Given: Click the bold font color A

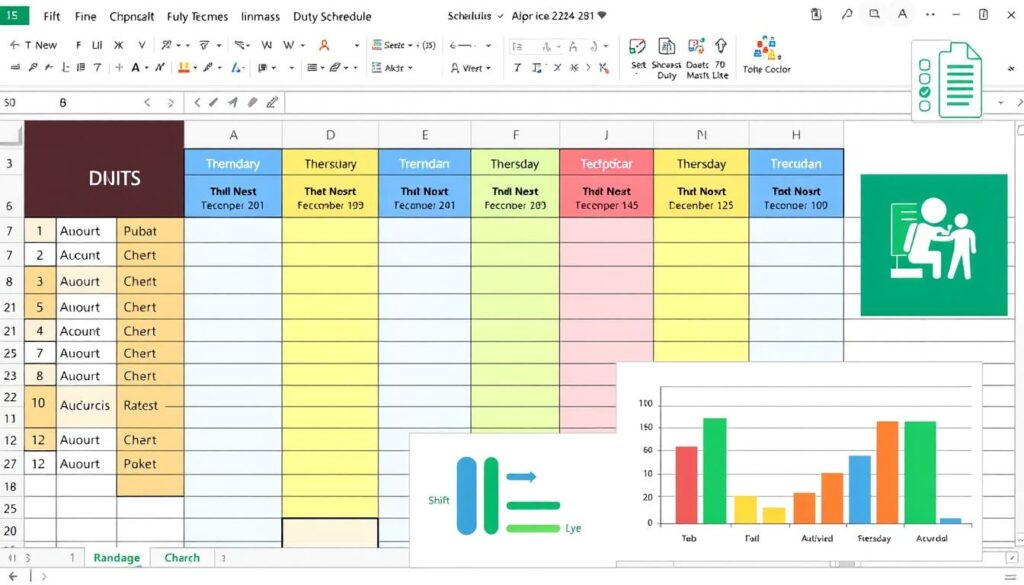Looking at the screenshot, I should (135, 67).
